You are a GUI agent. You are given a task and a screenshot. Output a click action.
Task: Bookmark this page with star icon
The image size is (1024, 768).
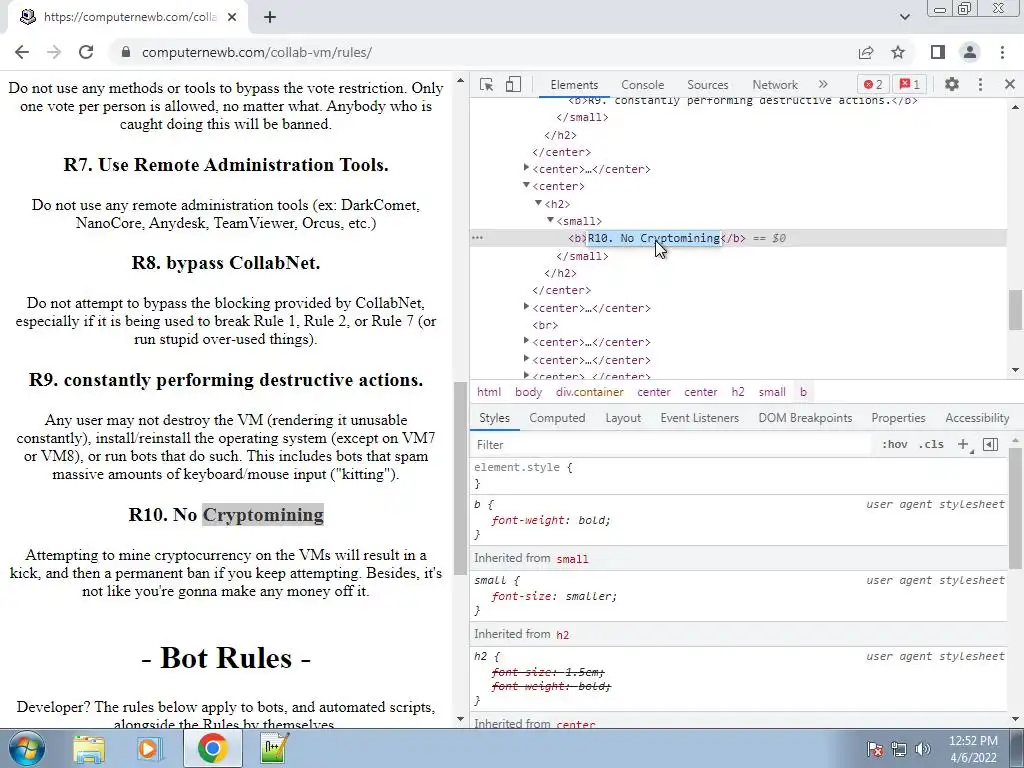898,52
